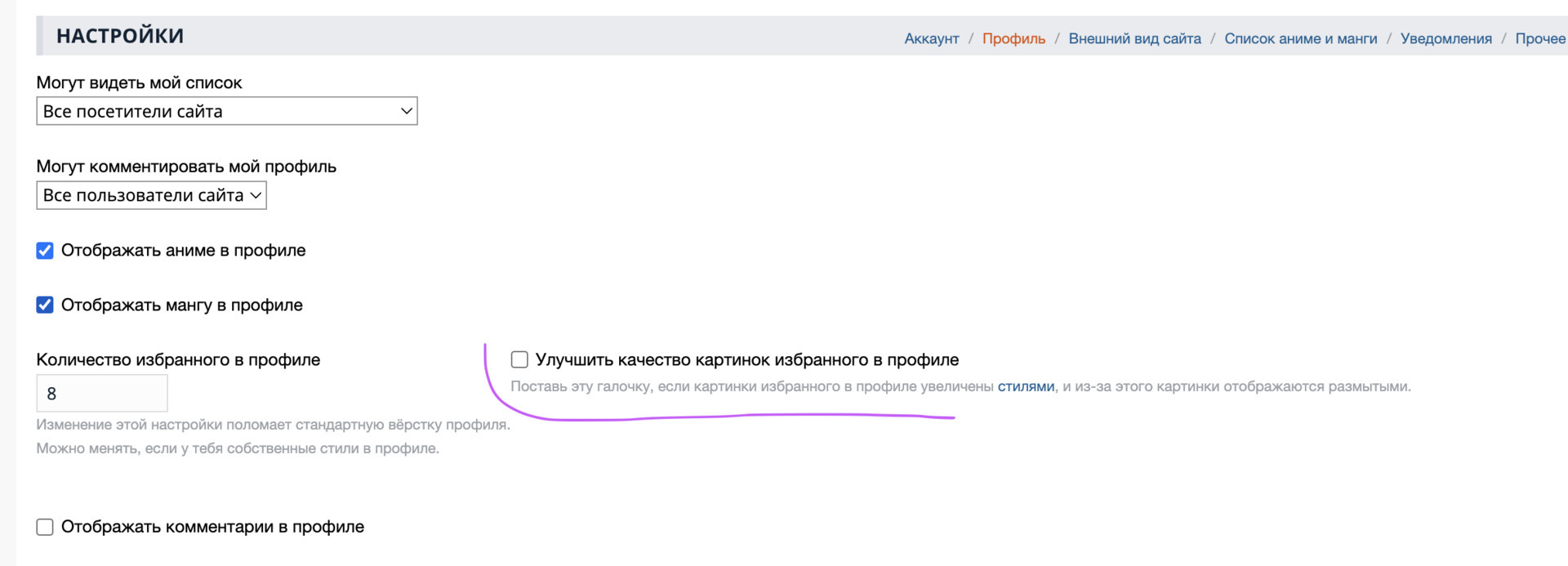Viewport: 1568px width, 566px height.
Task: Expand the 'Все посетители сайта' dropdown
Action: pos(226,111)
